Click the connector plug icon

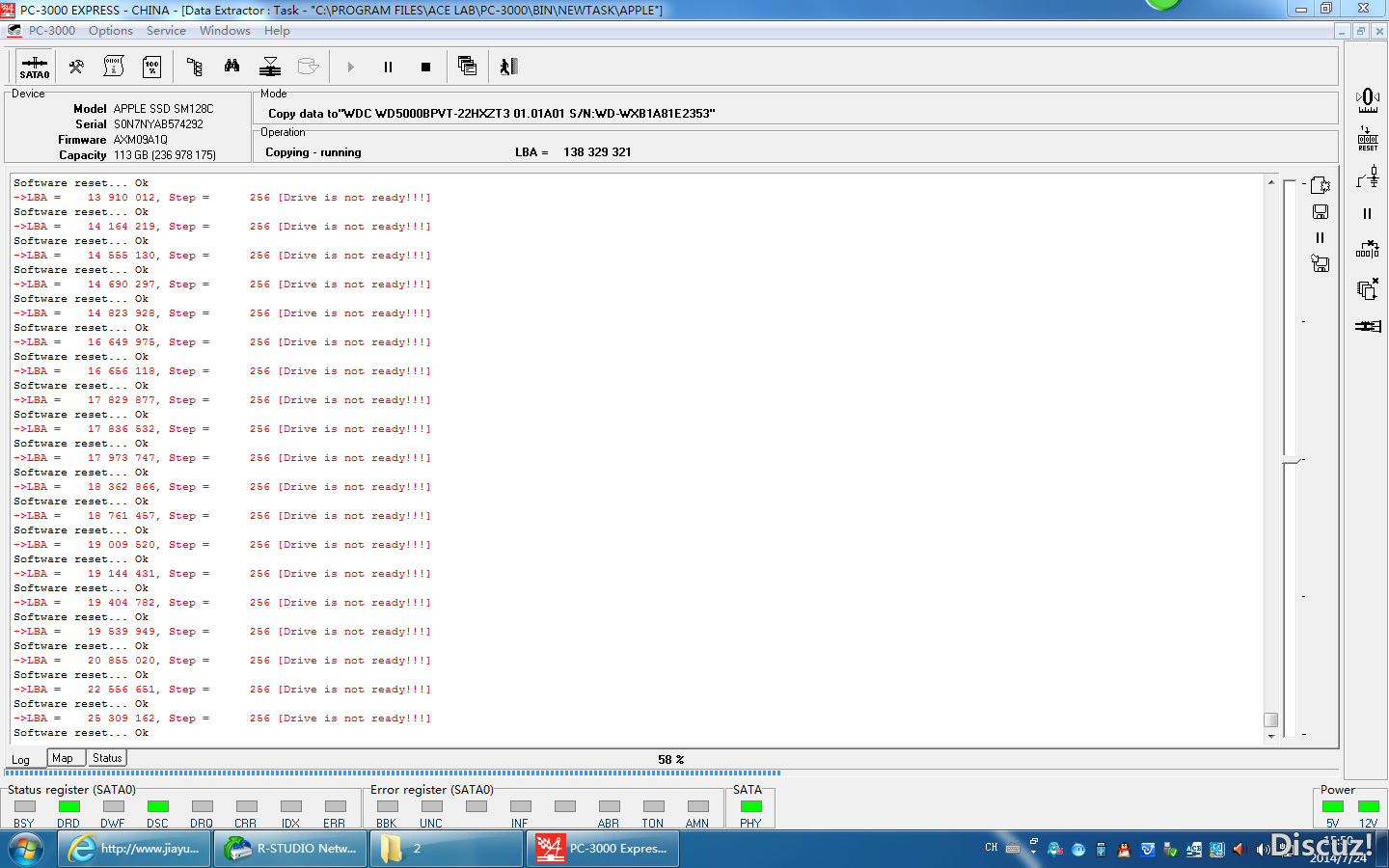[x=1368, y=326]
